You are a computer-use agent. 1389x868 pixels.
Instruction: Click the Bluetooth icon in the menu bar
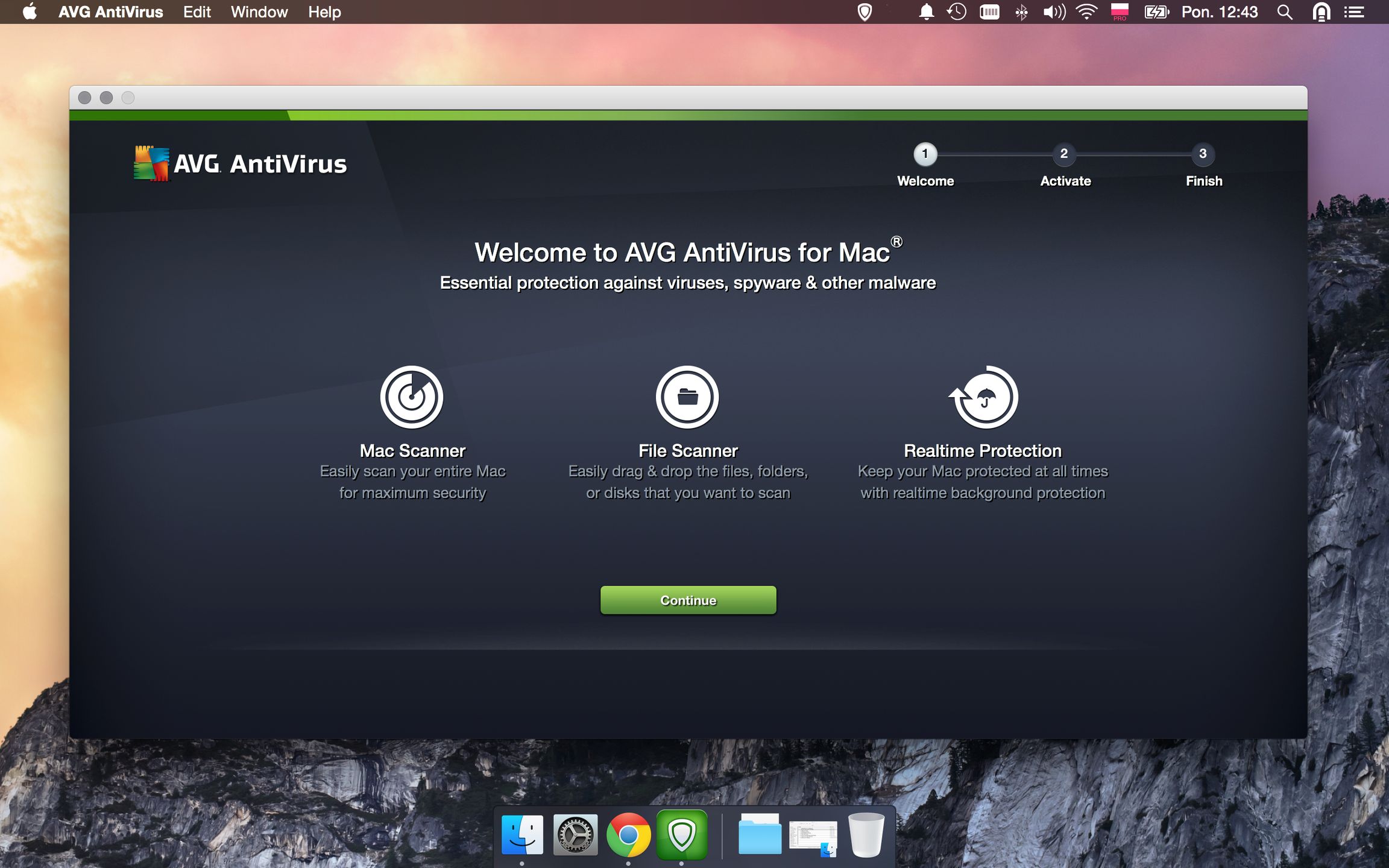coord(1021,11)
